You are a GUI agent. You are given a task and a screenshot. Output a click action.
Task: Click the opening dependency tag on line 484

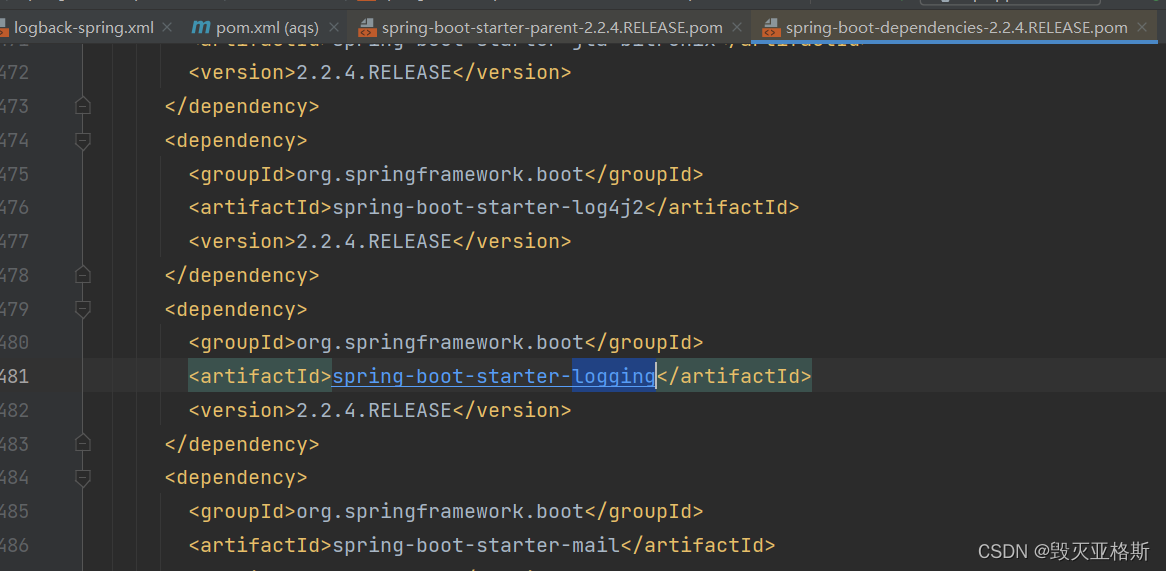(236, 478)
